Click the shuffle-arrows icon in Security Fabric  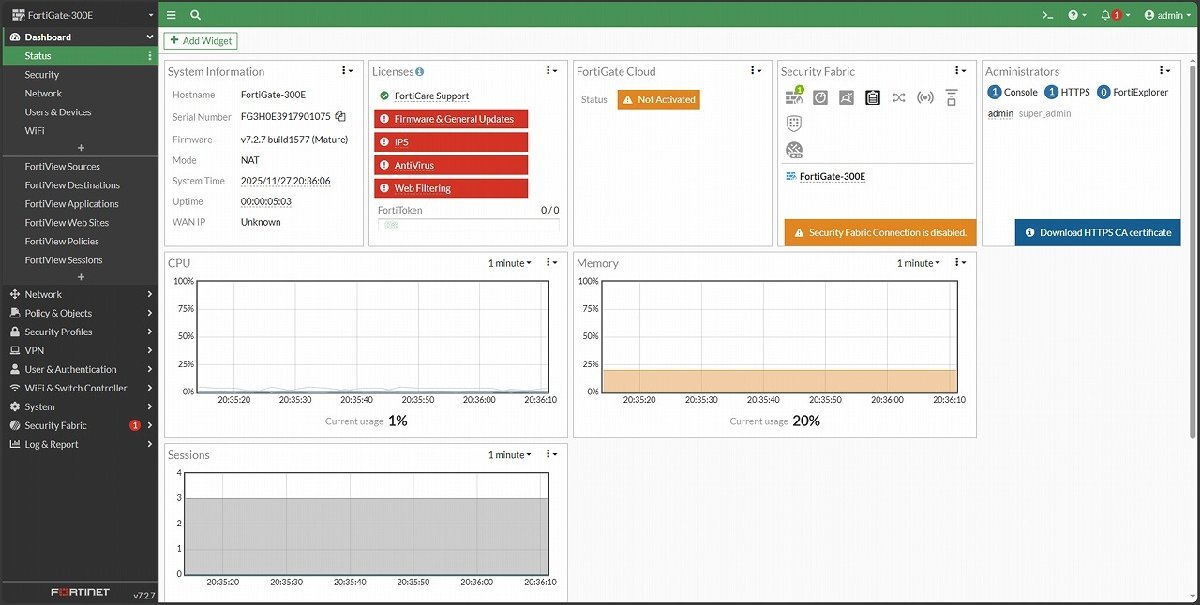tap(898, 97)
